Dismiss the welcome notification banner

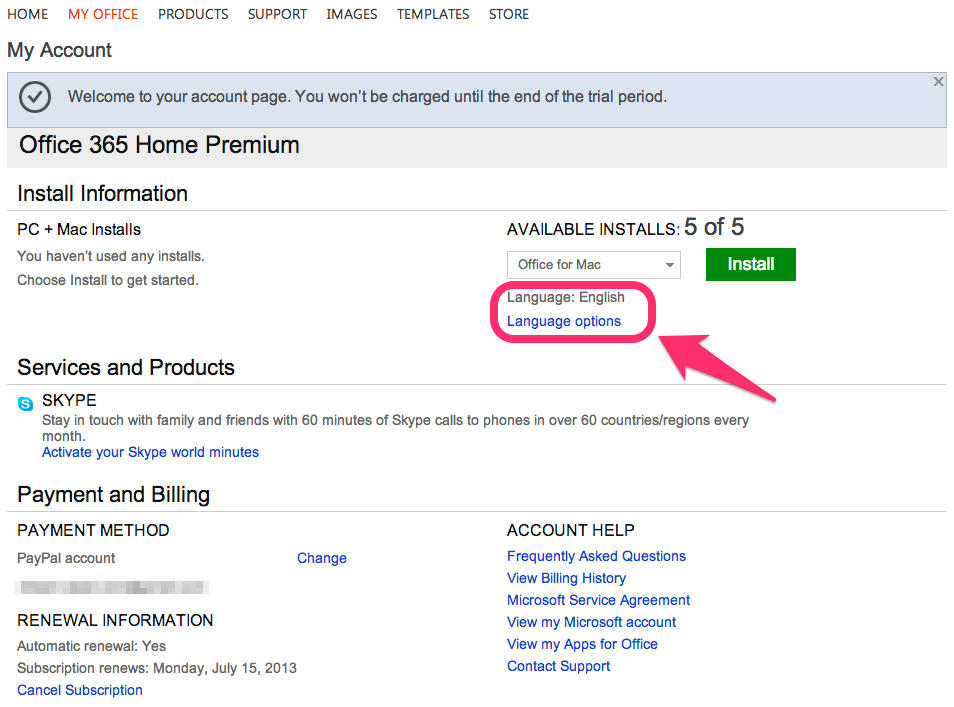(x=938, y=82)
